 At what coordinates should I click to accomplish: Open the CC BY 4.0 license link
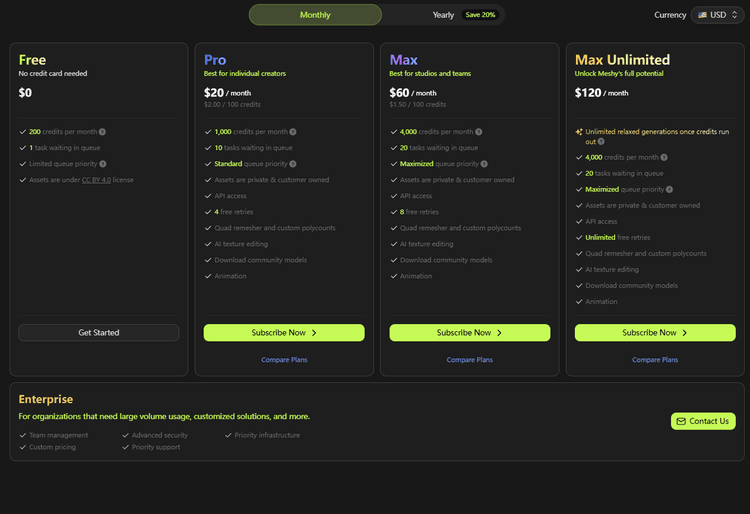coord(96,180)
